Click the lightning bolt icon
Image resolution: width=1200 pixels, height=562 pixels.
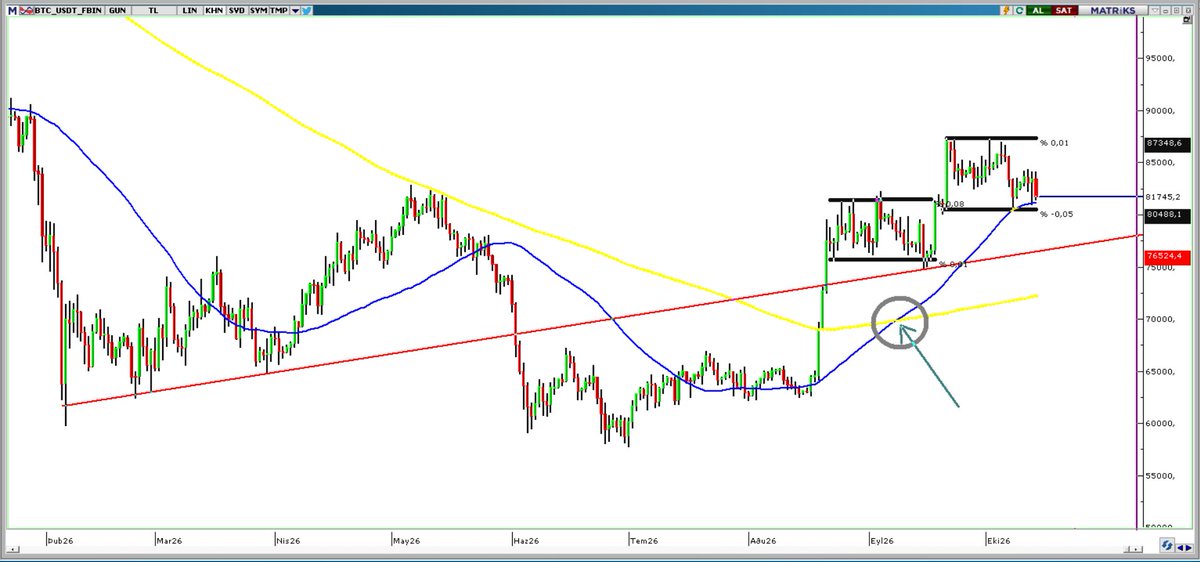1006,10
